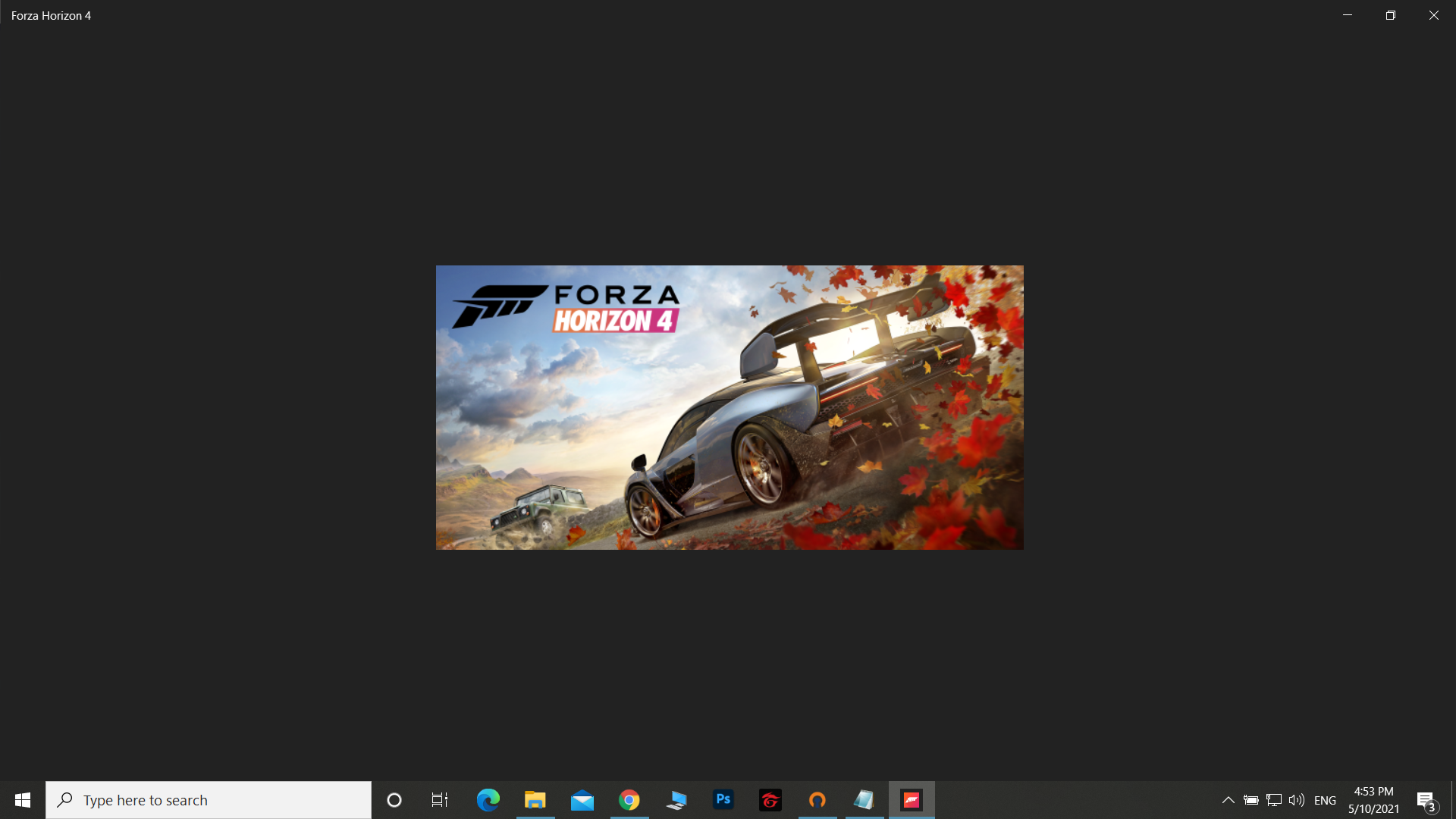This screenshot has height=819, width=1456.
Task: Select ENG language indicator
Action: 1325,799
